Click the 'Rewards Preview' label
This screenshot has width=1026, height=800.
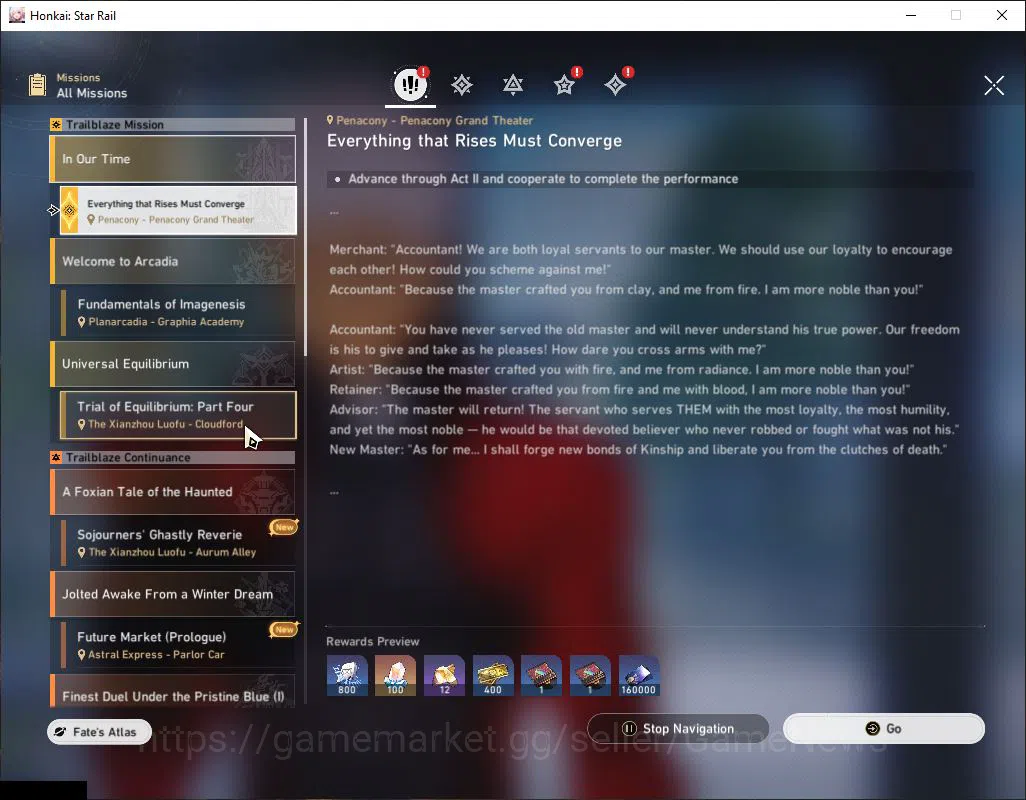372,642
